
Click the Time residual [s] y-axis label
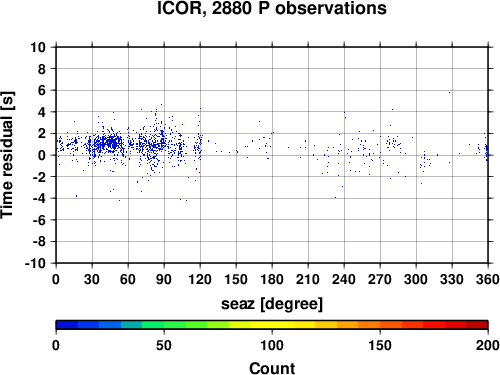[x=7, y=155]
